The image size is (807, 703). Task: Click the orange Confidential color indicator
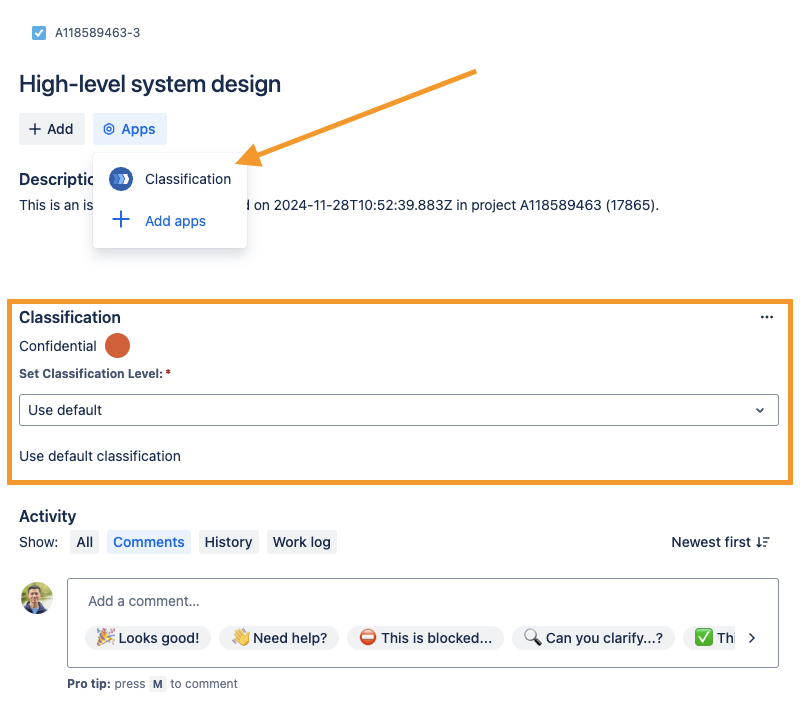[x=117, y=346]
